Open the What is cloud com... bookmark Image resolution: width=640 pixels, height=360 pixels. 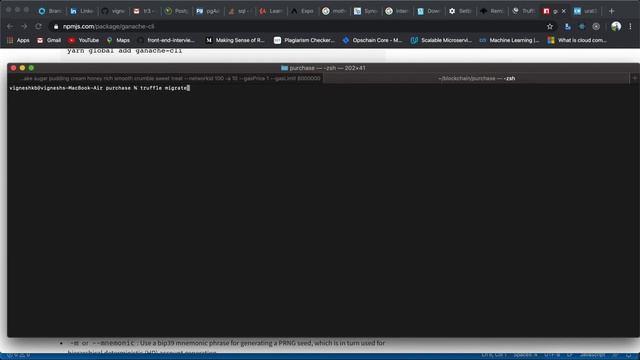578,40
